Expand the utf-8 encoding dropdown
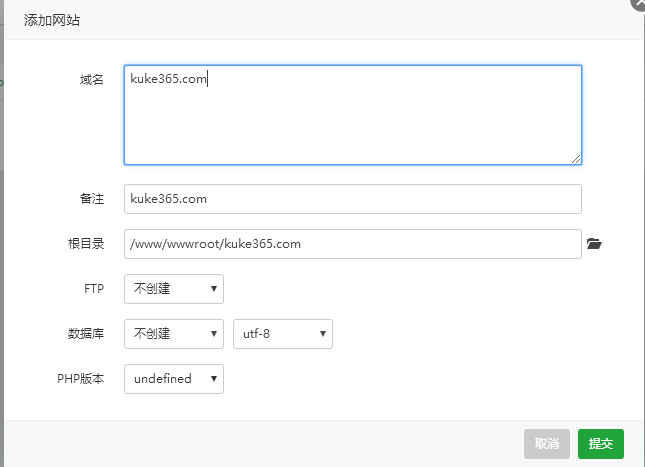This screenshot has height=467, width=645. (282, 334)
